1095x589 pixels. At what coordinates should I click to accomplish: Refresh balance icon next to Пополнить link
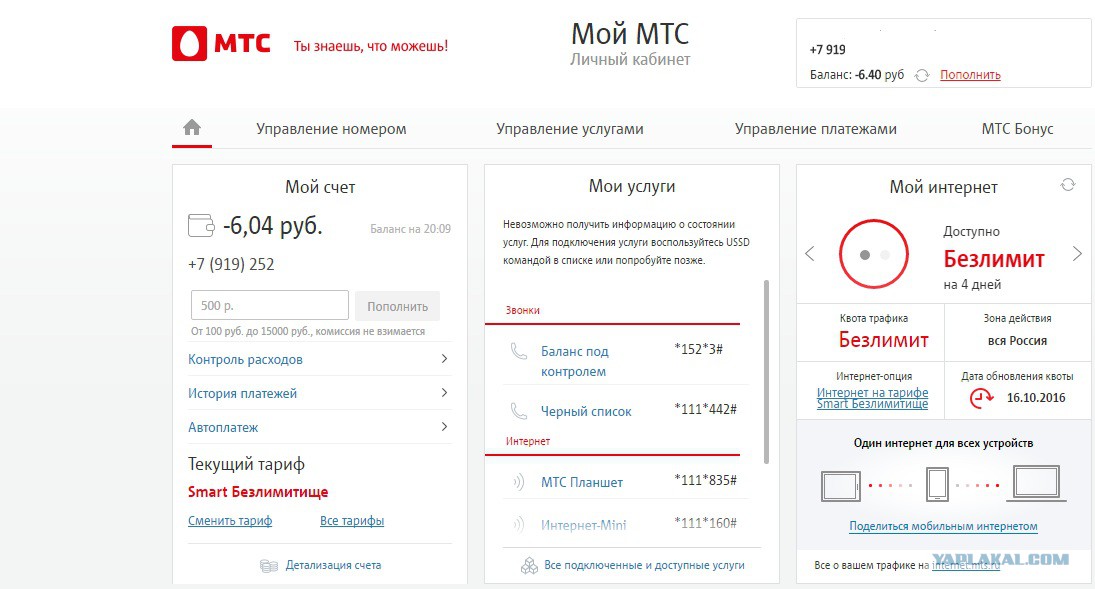(922, 75)
